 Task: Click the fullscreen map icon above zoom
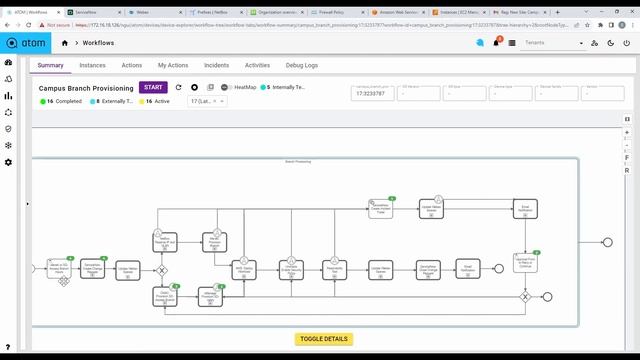[x=627, y=119]
